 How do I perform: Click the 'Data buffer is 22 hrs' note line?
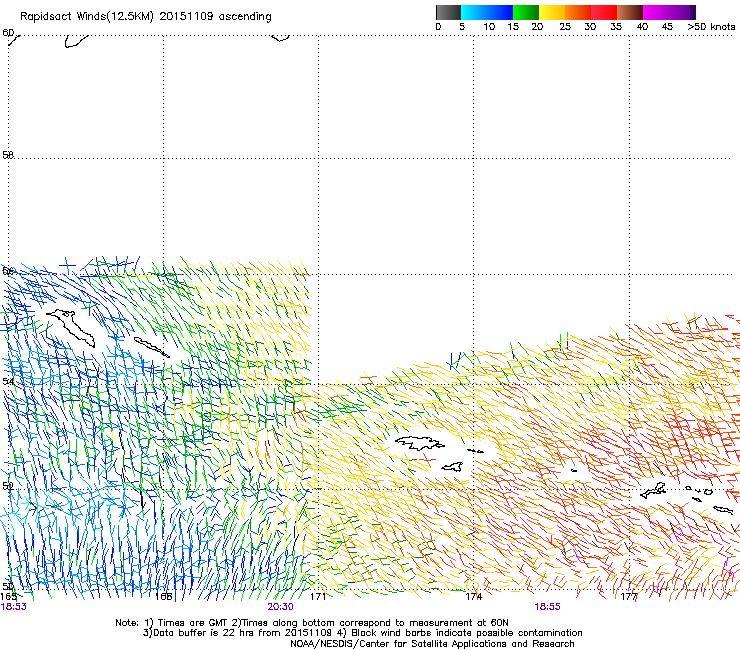pyautogui.click(x=362, y=633)
